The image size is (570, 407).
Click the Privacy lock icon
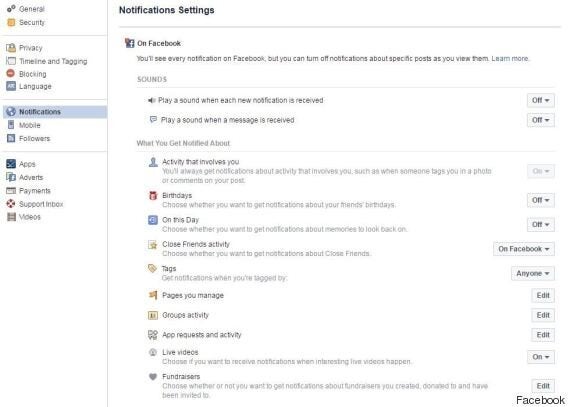[11, 48]
